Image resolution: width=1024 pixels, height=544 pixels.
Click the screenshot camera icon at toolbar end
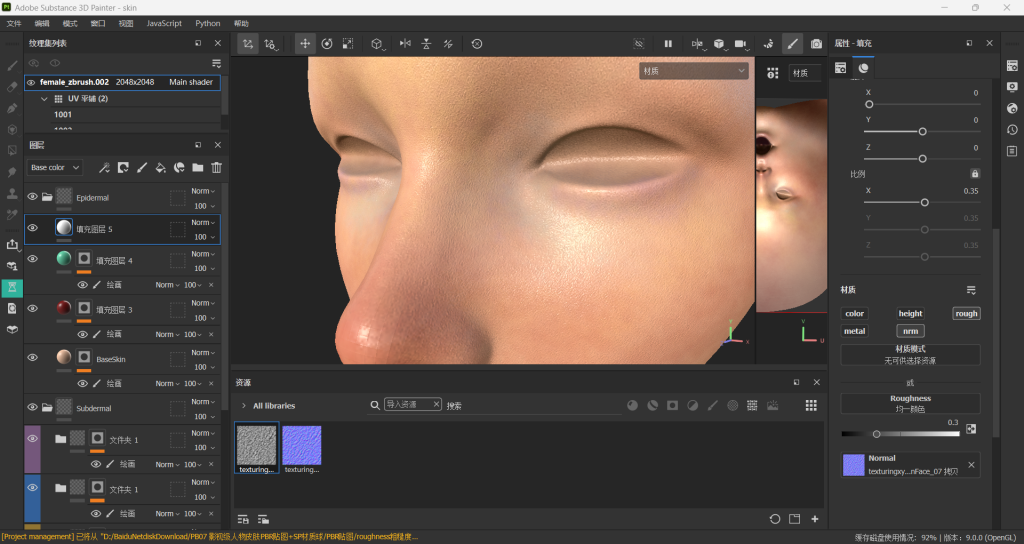[x=816, y=44]
